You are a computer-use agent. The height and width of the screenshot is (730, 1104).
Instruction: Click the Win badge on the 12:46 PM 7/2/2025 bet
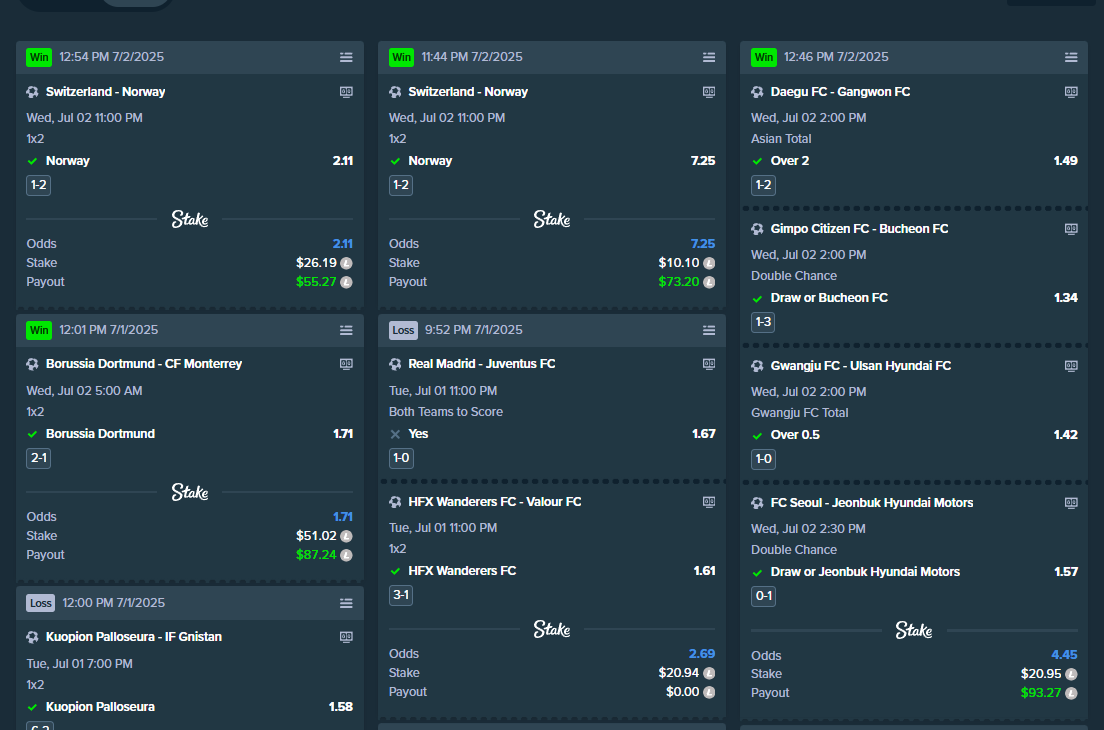coord(764,57)
